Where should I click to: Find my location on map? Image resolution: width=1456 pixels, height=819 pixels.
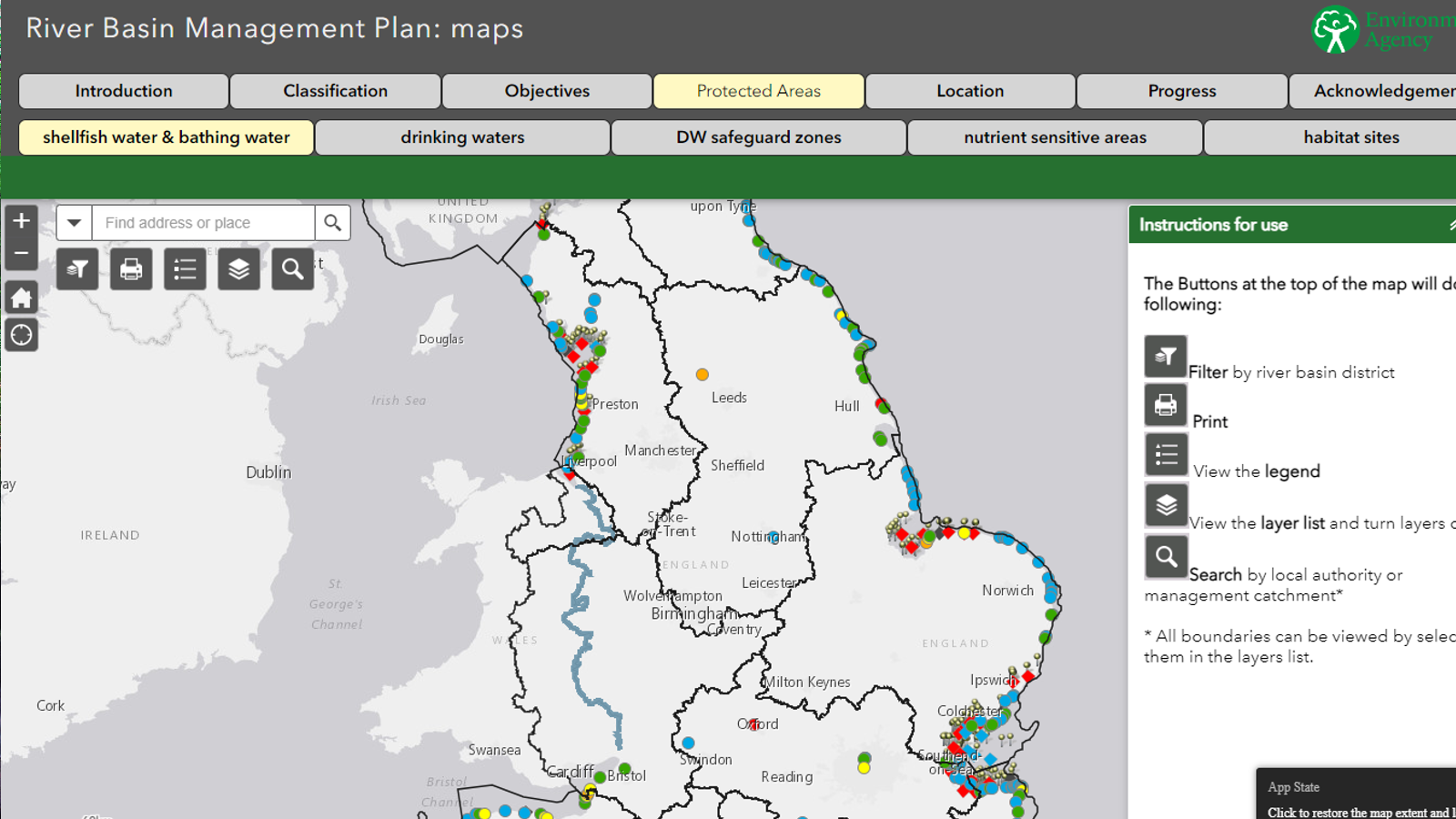22,336
